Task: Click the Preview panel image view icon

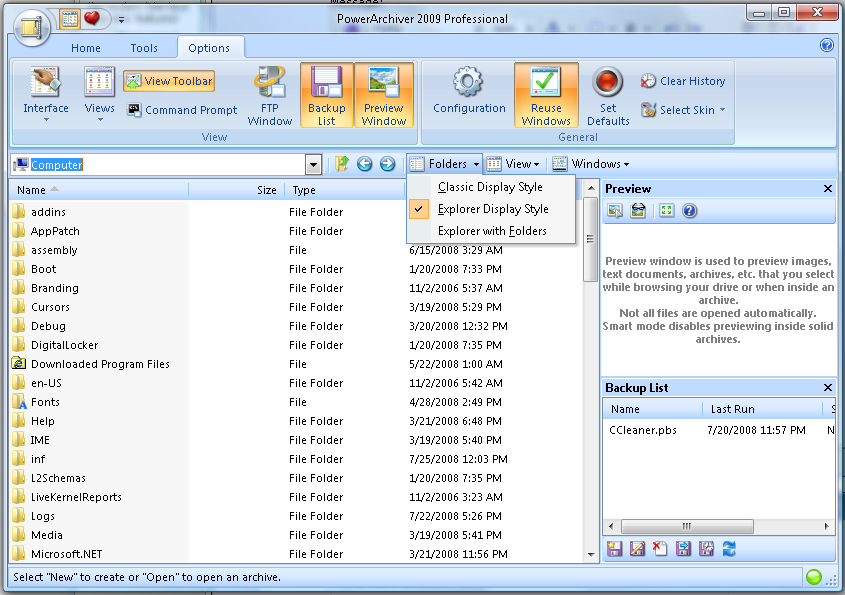Action: 615,211
